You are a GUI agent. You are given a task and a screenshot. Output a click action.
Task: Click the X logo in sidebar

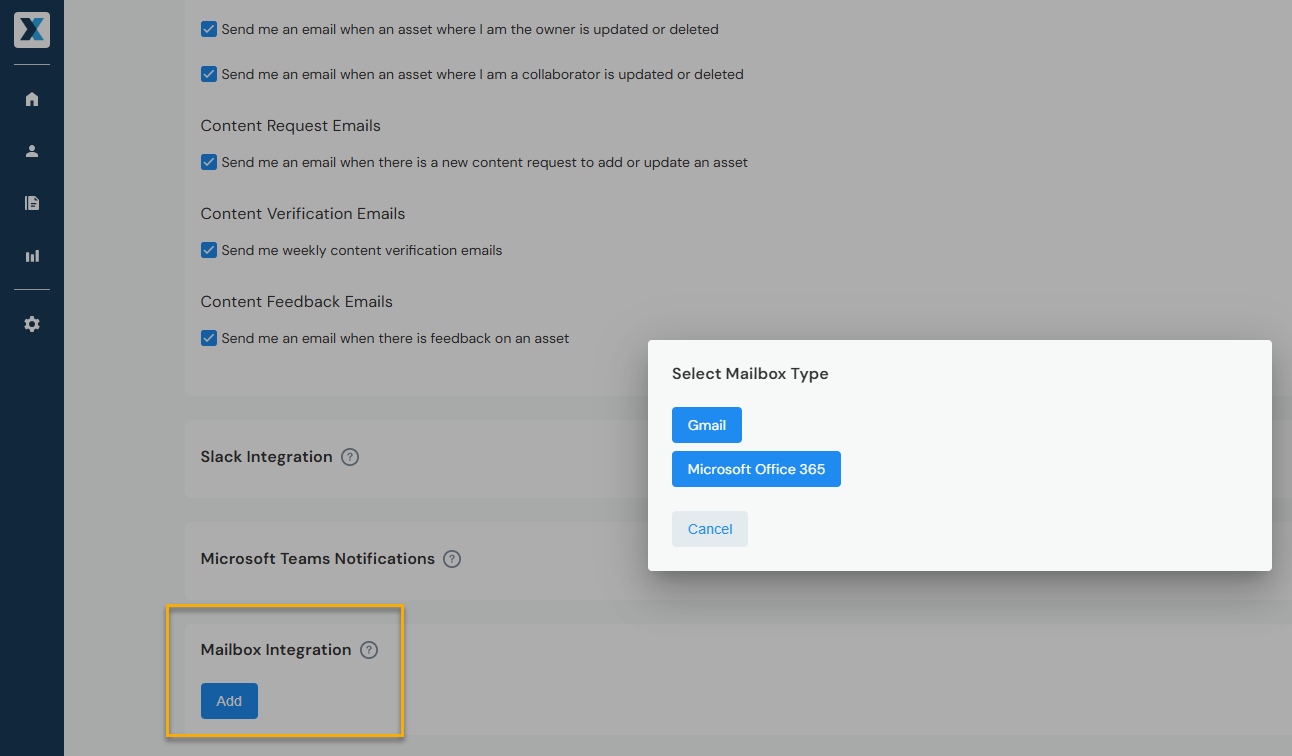pos(32,30)
